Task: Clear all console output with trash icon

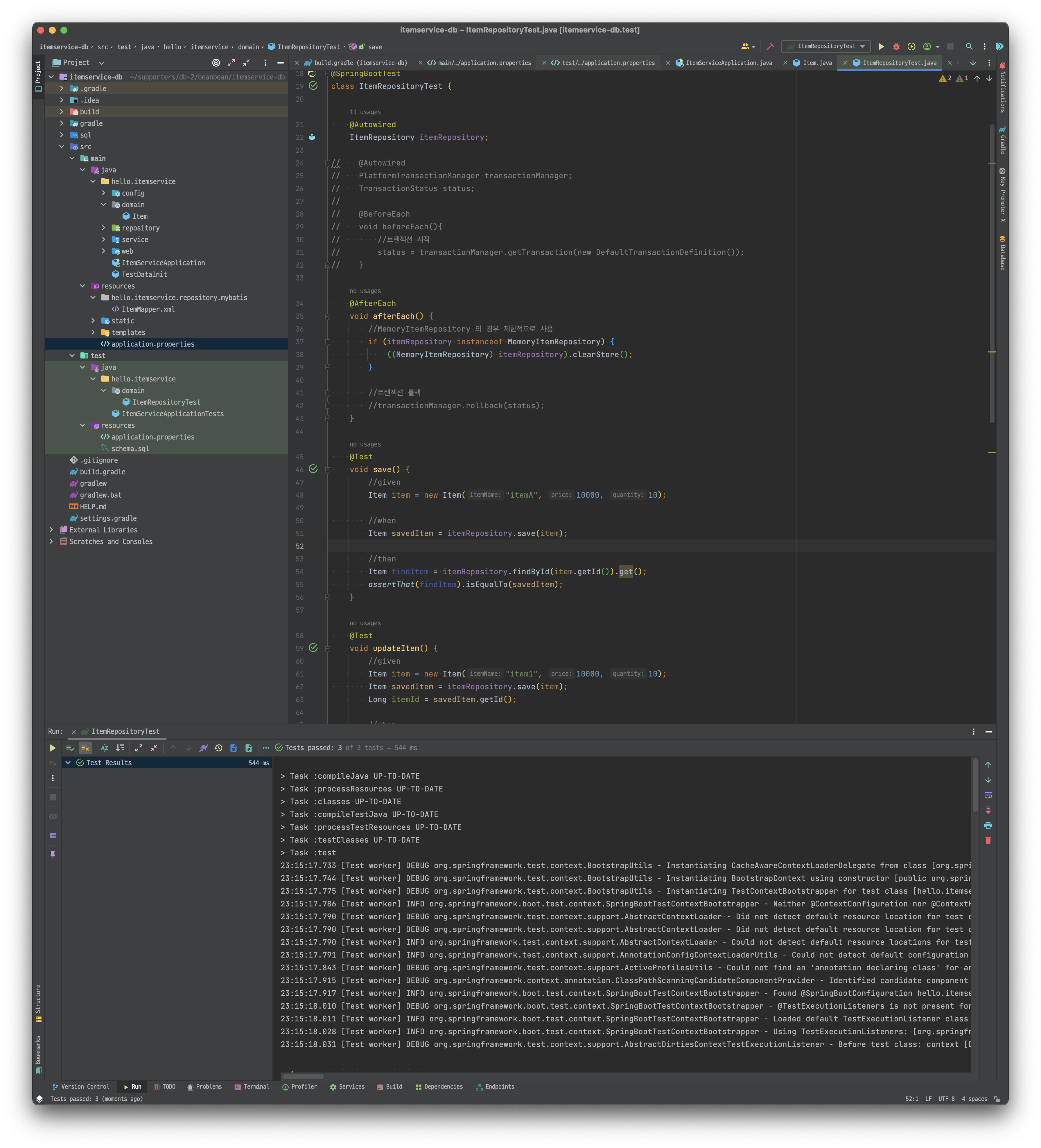Action: pos(988,840)
